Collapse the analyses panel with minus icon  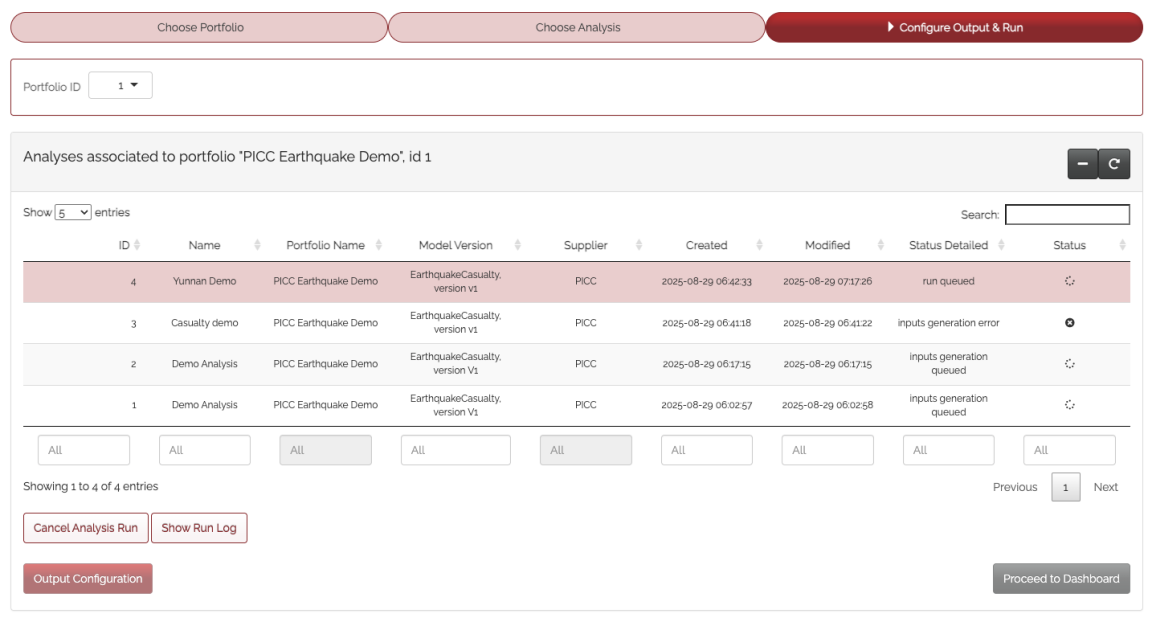coord(1082,164)
